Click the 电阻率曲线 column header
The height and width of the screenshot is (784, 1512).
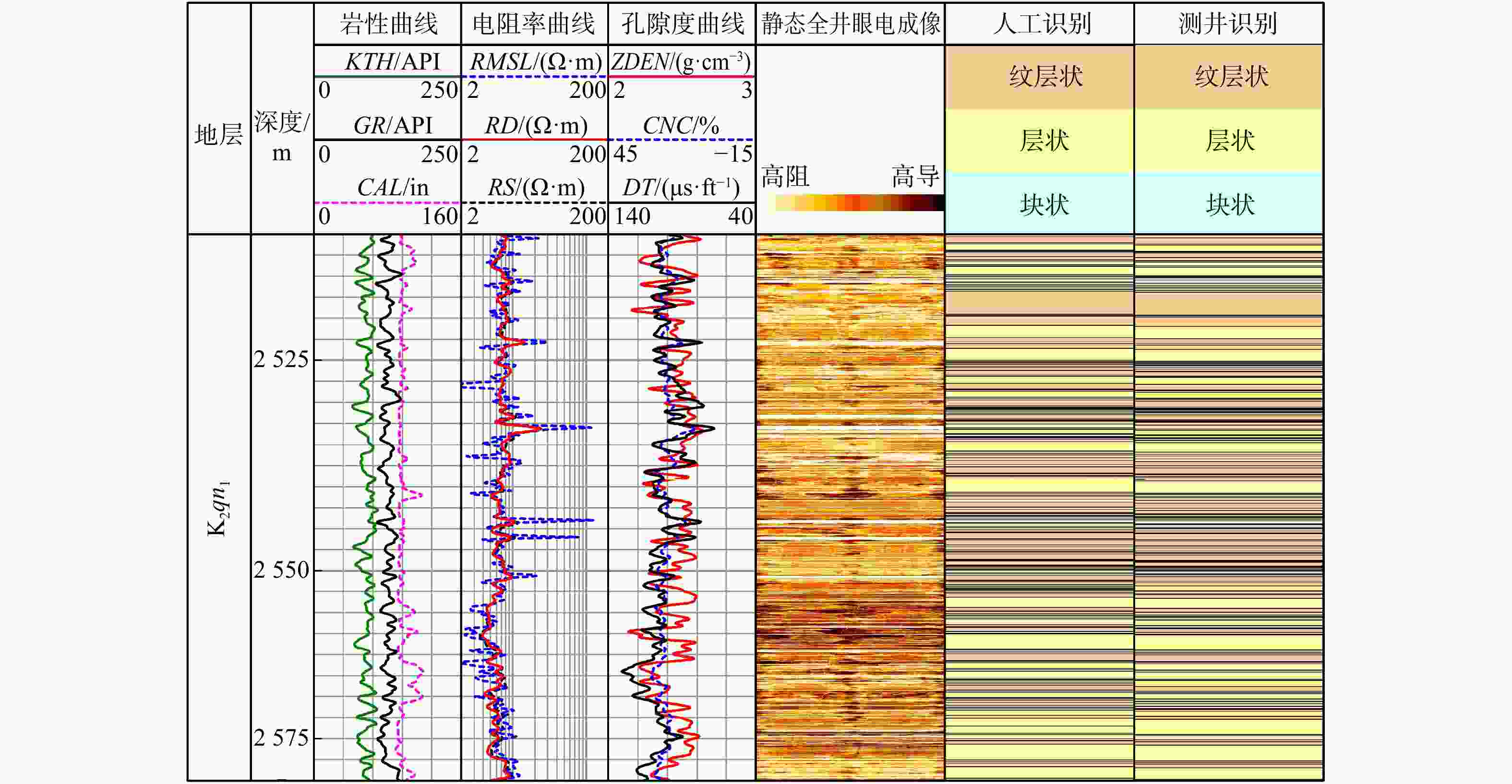coord(534,24)
